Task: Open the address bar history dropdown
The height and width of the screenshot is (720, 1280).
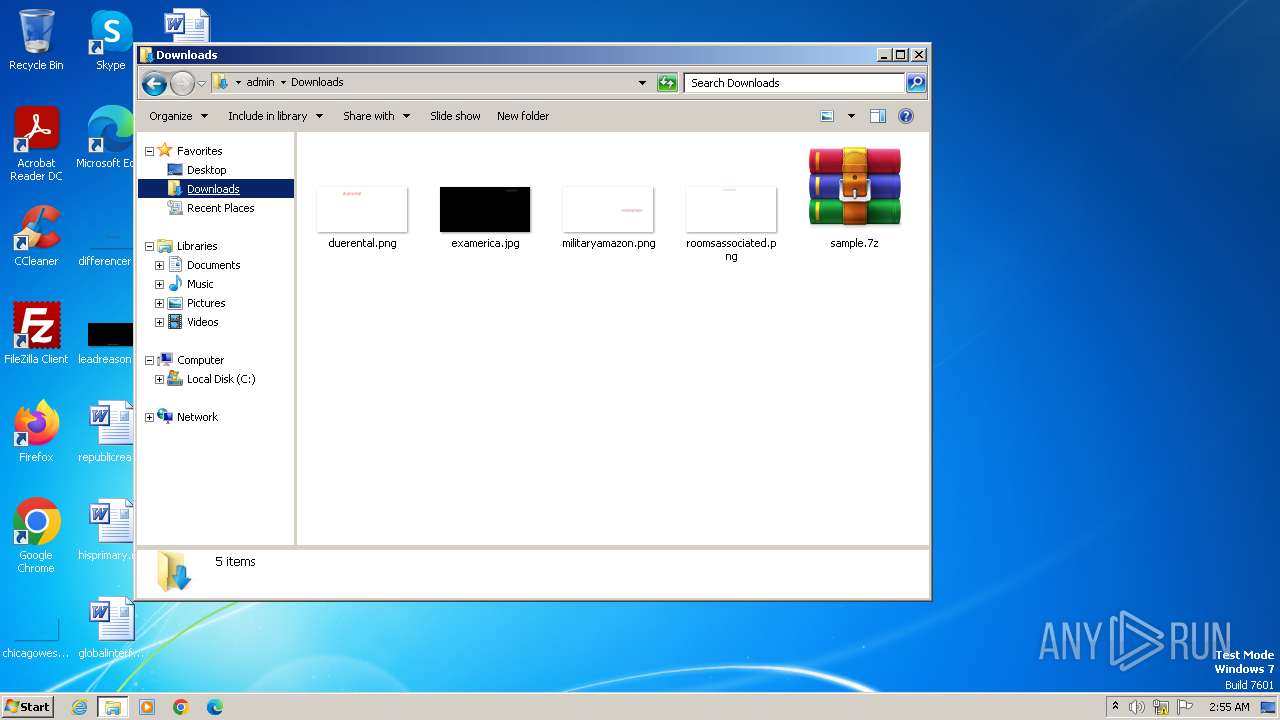Action: (x=642, y=83)
